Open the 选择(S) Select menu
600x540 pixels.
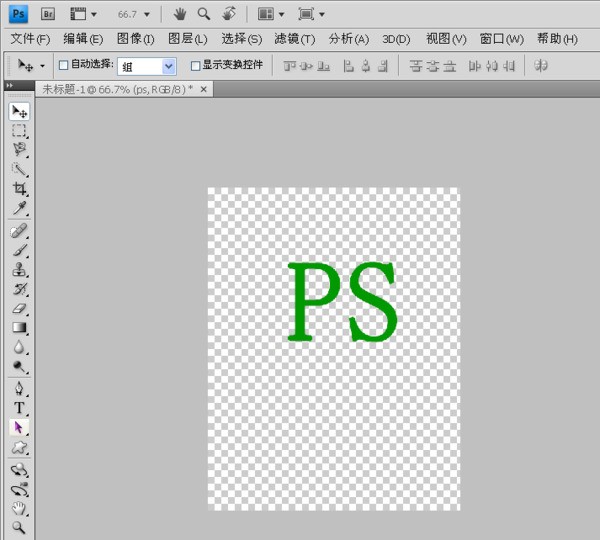coord(241,39)
